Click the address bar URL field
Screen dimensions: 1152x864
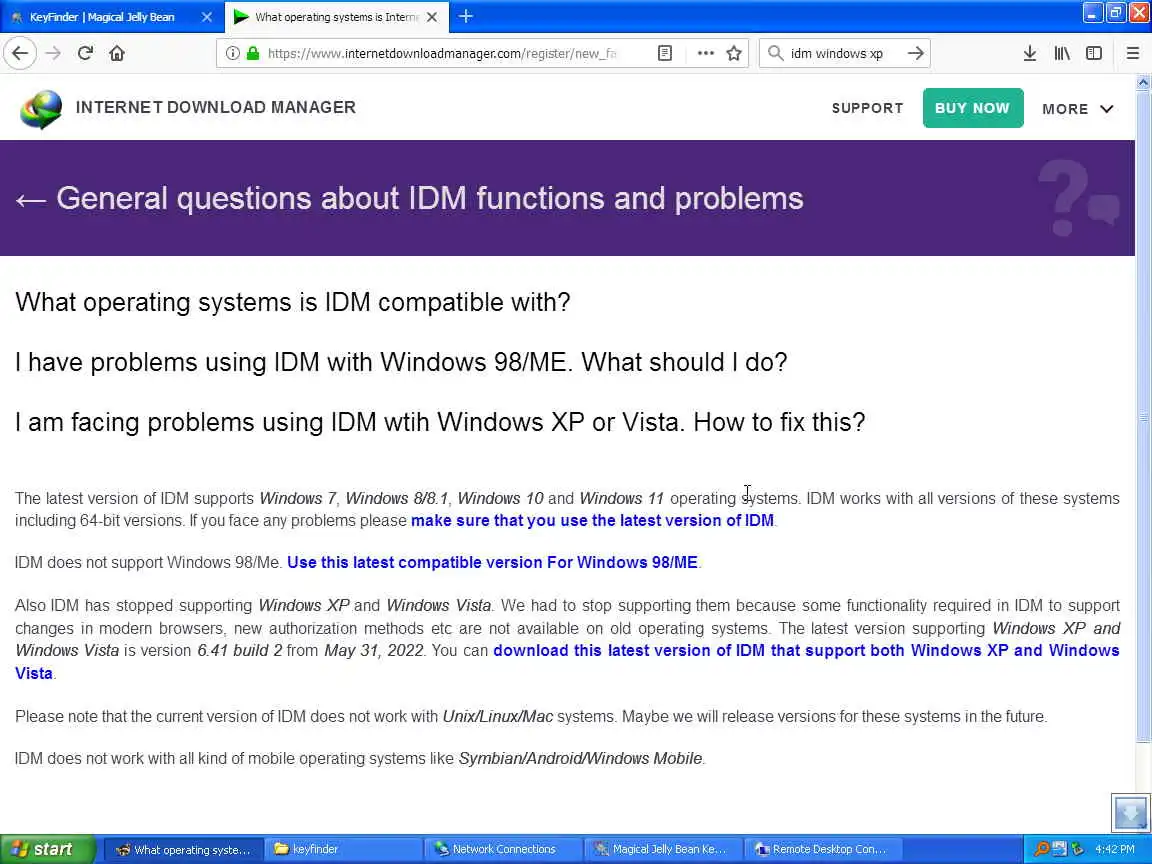point(442,53)
